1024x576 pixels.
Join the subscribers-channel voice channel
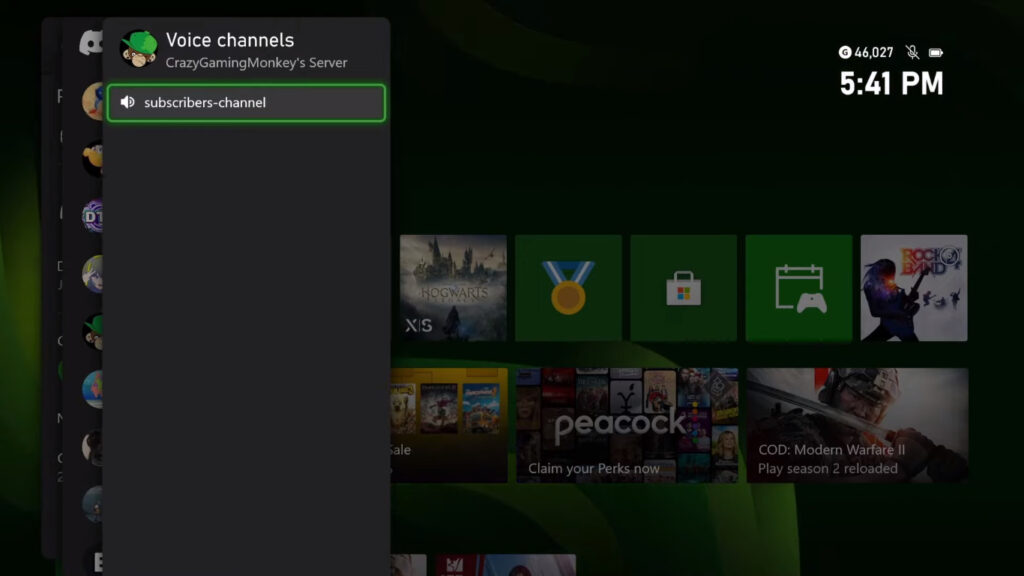click(245, 101)
